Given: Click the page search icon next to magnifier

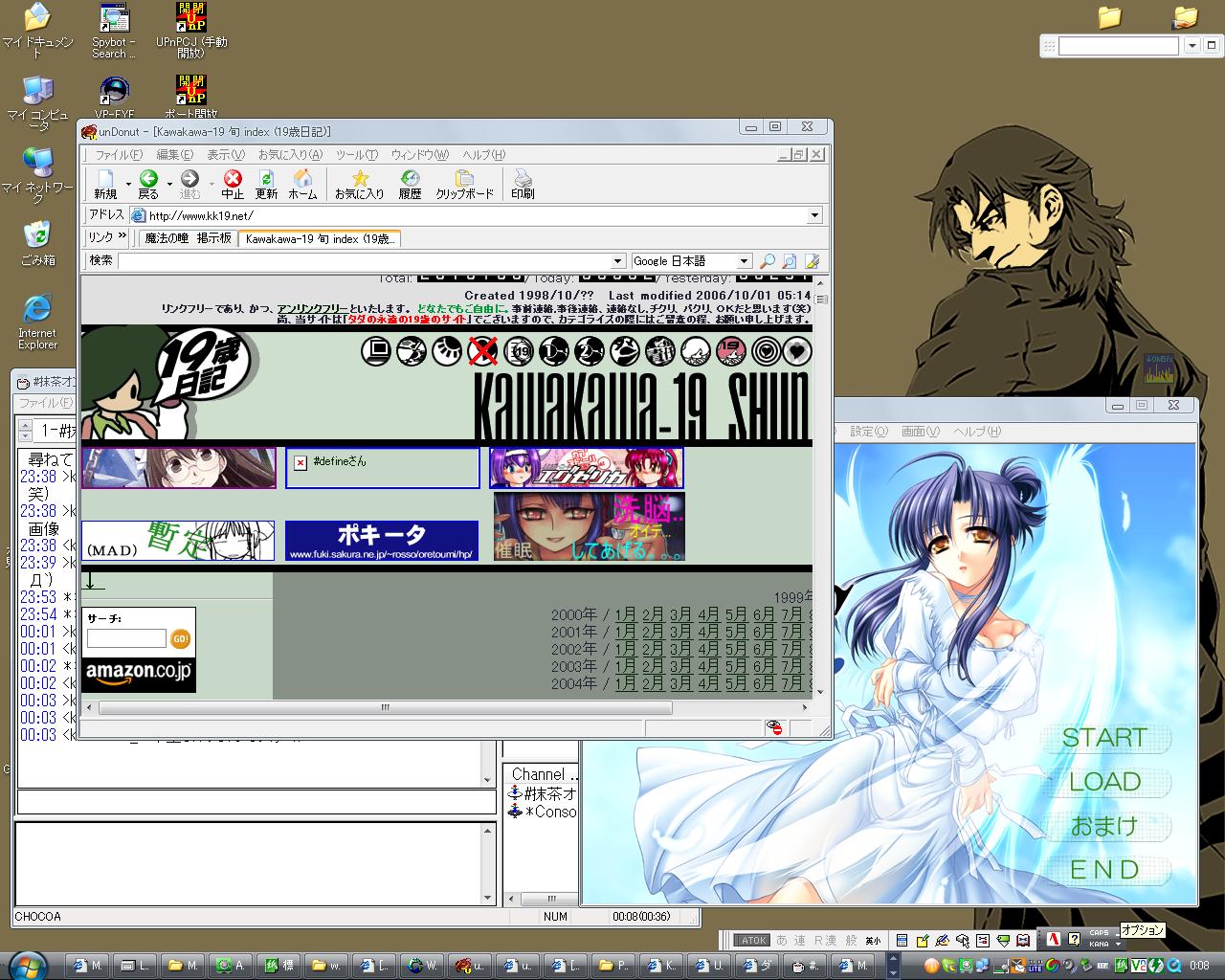Looking at the screenshot, I should [x=789, y=261].
